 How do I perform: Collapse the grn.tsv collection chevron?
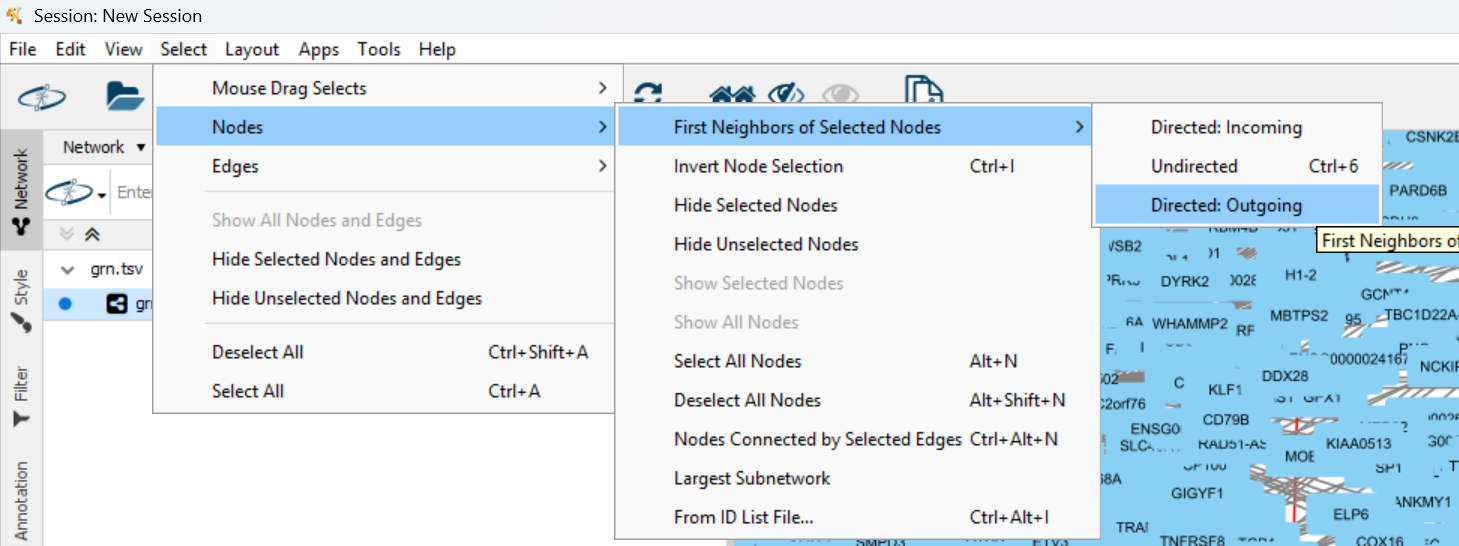pos(67,269)
